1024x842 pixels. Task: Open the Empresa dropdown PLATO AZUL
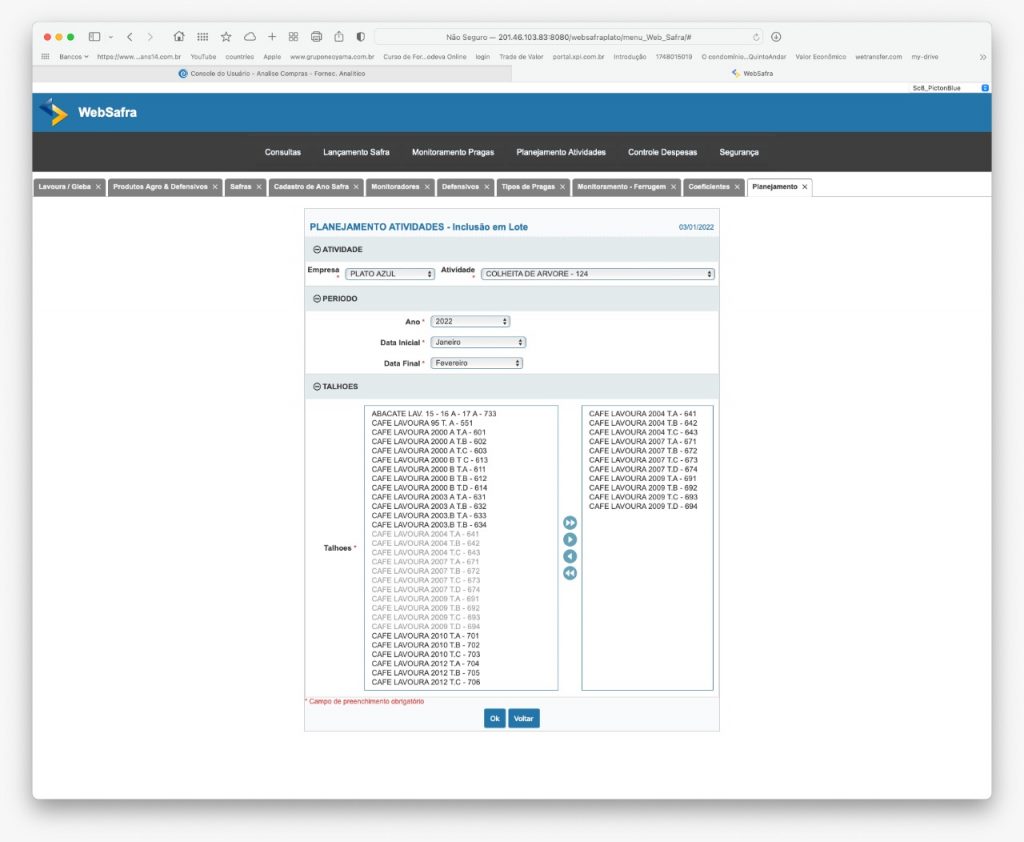[x=390, y=274]
